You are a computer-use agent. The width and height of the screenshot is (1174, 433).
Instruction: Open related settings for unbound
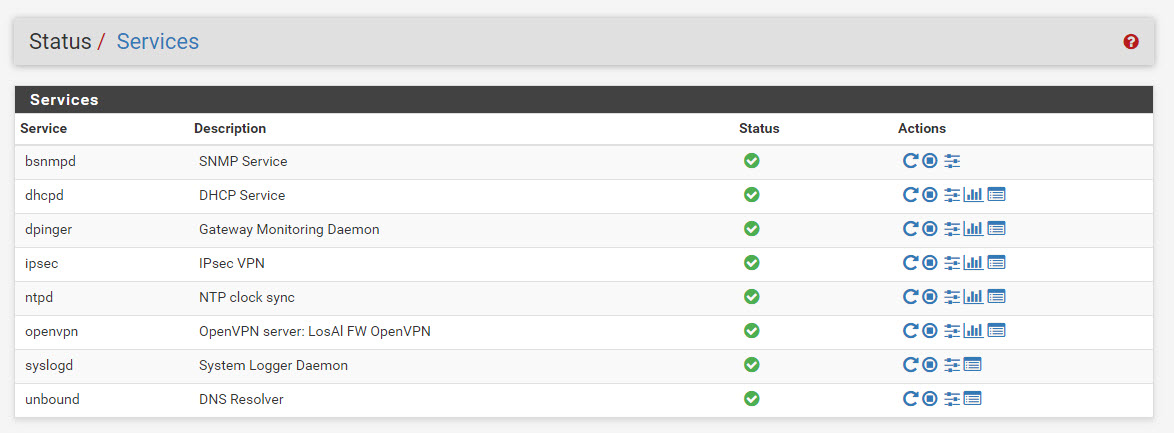tap(952, 399)
